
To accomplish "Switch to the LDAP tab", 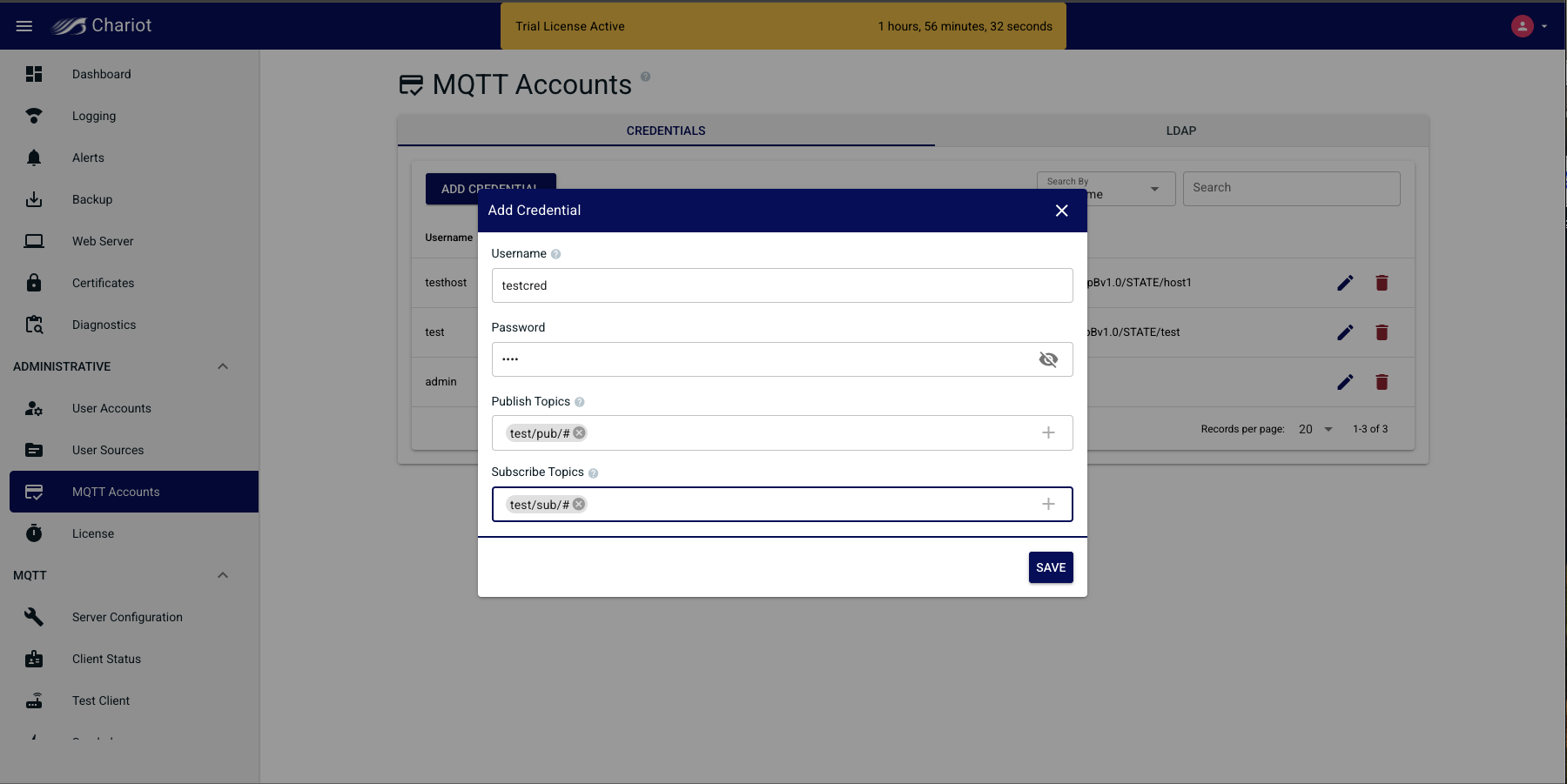I will [x=1180, y=131].
